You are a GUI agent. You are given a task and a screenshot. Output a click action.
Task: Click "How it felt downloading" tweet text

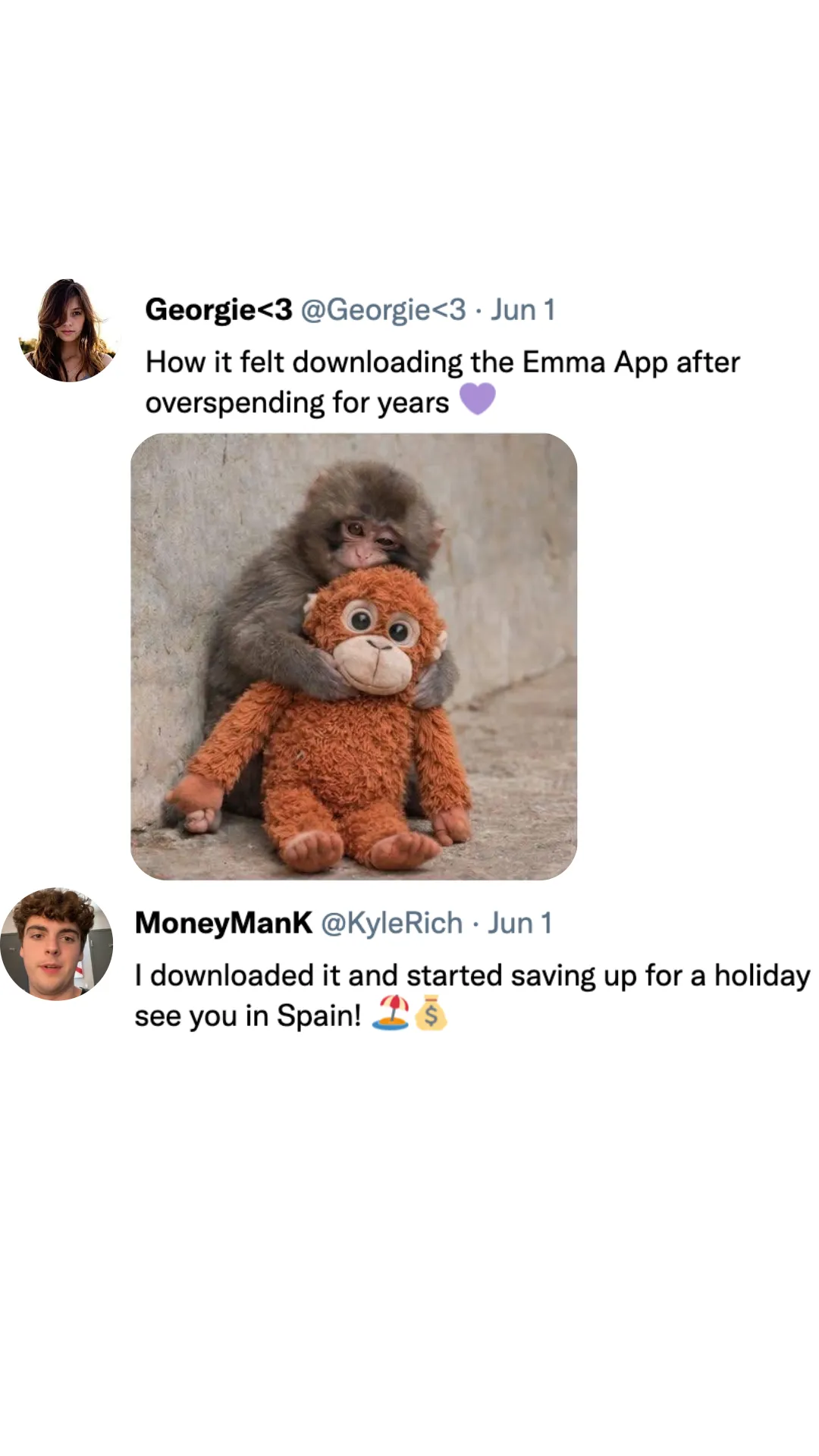click(x=303, y=362)
